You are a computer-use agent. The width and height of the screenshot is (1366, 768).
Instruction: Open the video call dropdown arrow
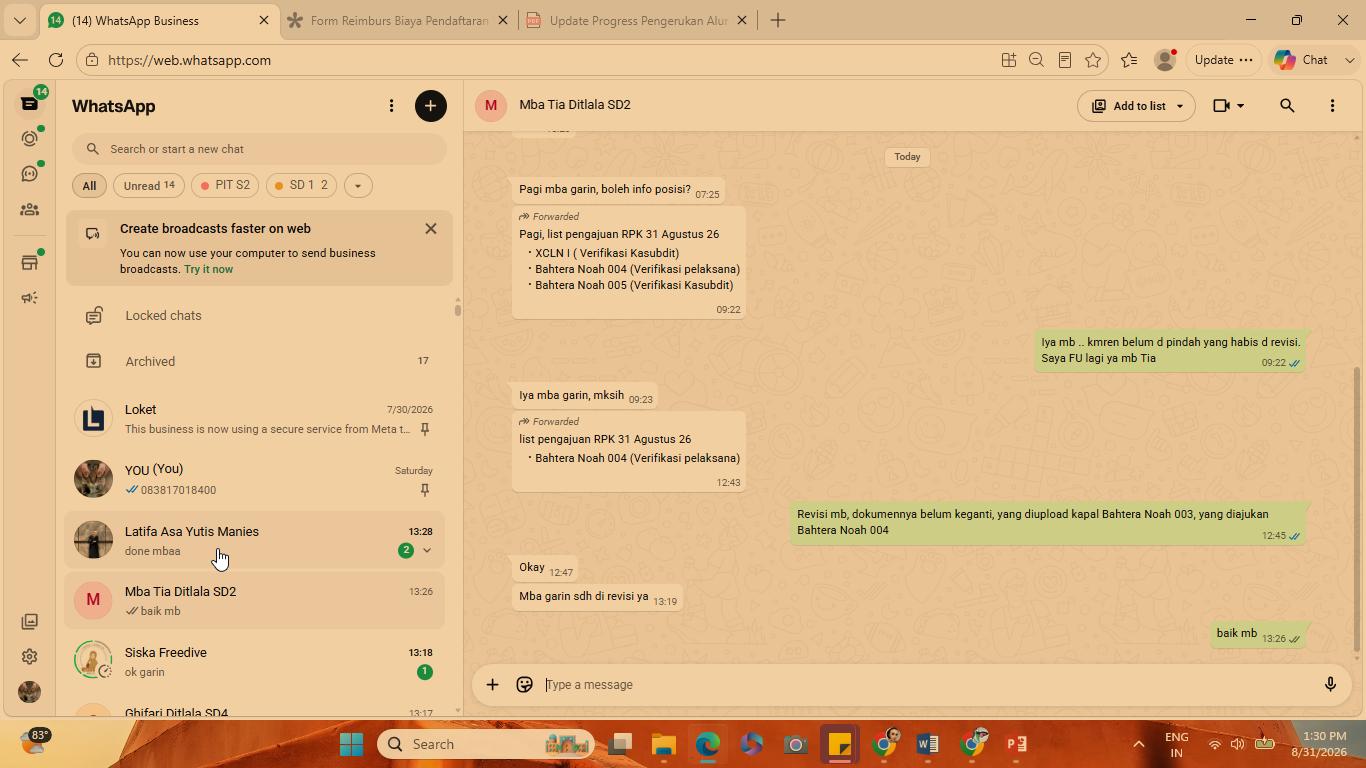(1241, 106)
